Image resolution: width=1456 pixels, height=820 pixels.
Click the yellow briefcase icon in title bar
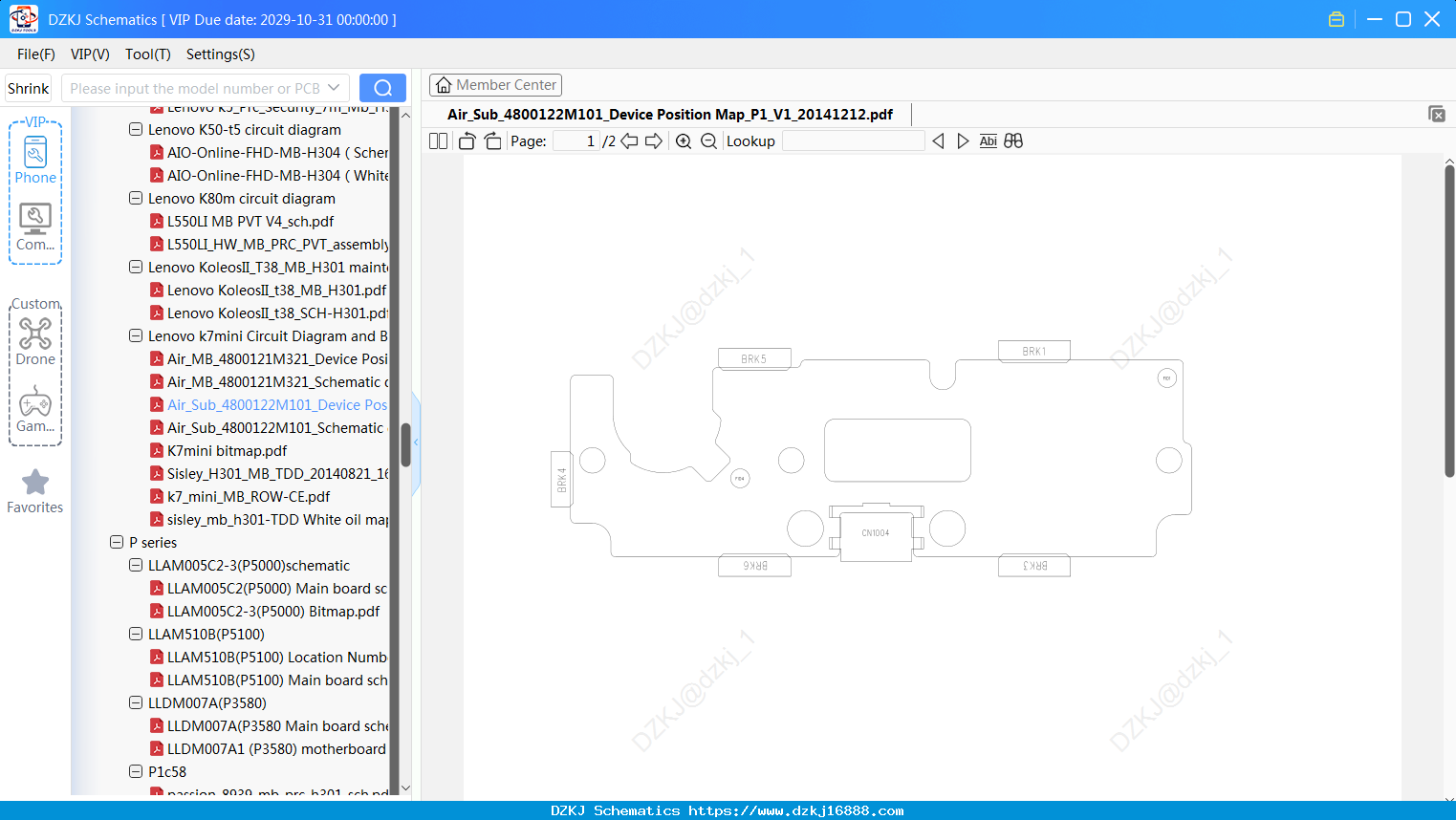pos(1336,19)
